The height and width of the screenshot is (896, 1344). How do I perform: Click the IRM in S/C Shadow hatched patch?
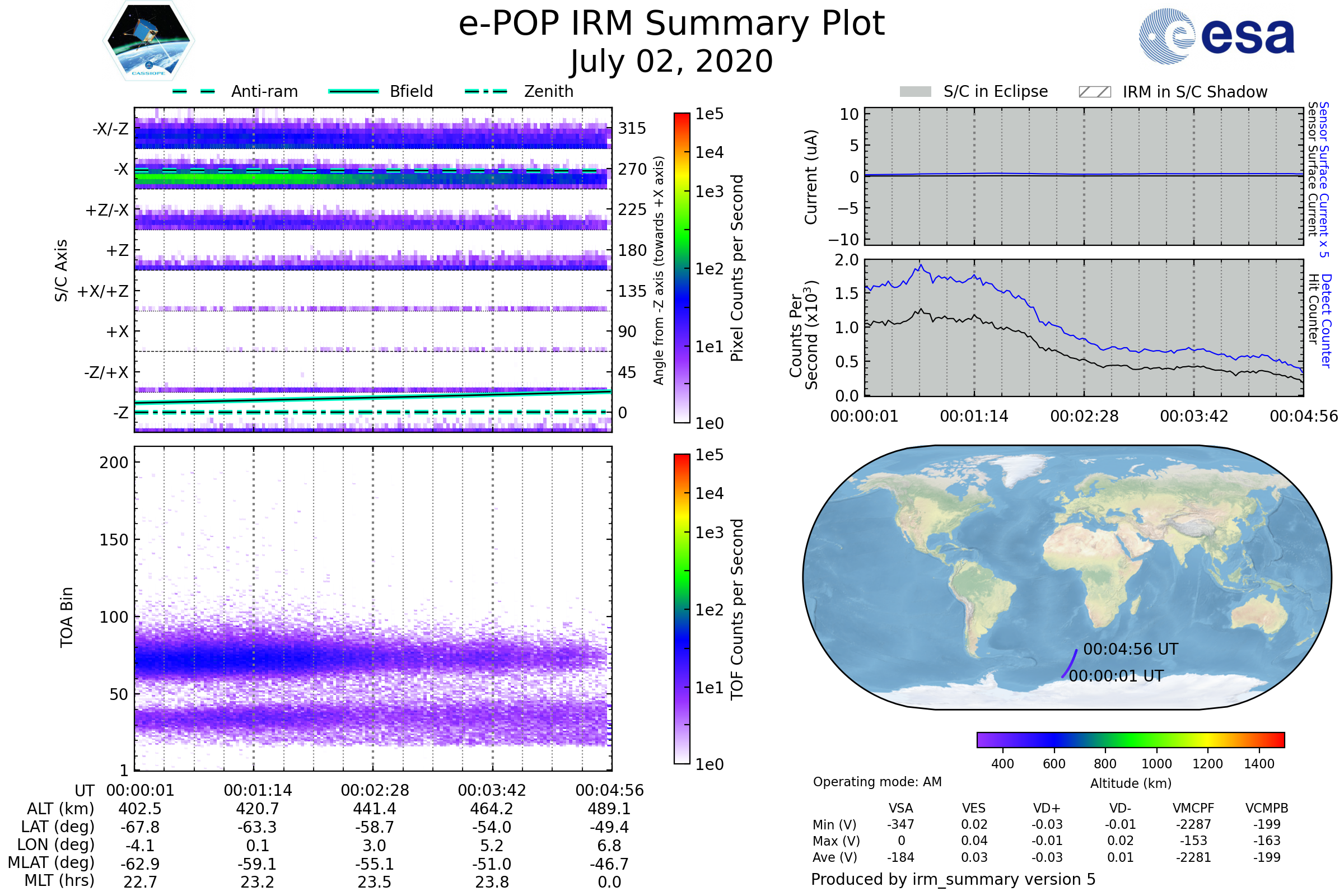[1094, 92]
